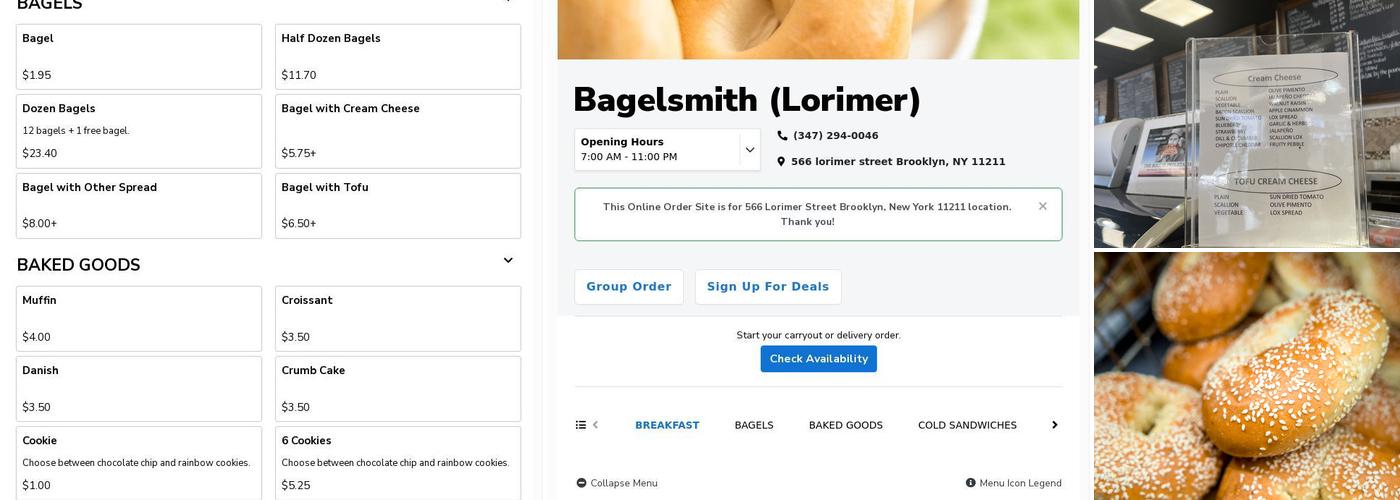Click the phone icon beside the number
The image size is (1400, 500).
782,136
